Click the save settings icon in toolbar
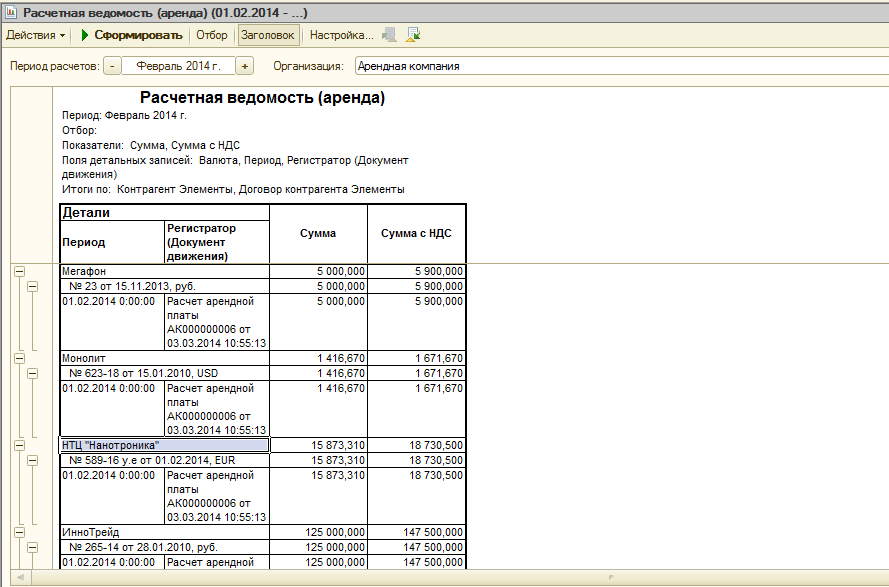Screen dimensions: 889x587 coord(414,35)
